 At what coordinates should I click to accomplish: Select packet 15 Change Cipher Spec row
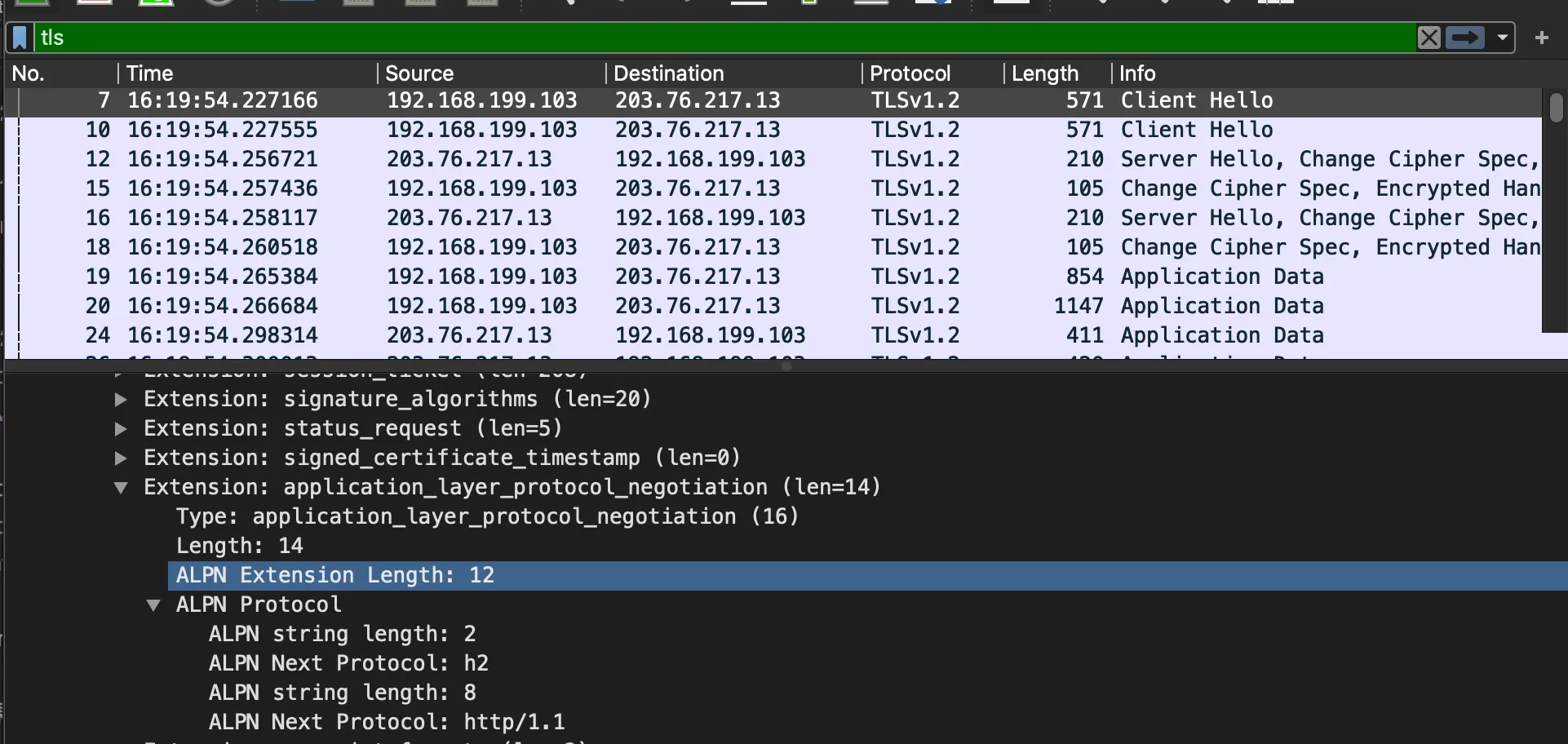point(773,188)
